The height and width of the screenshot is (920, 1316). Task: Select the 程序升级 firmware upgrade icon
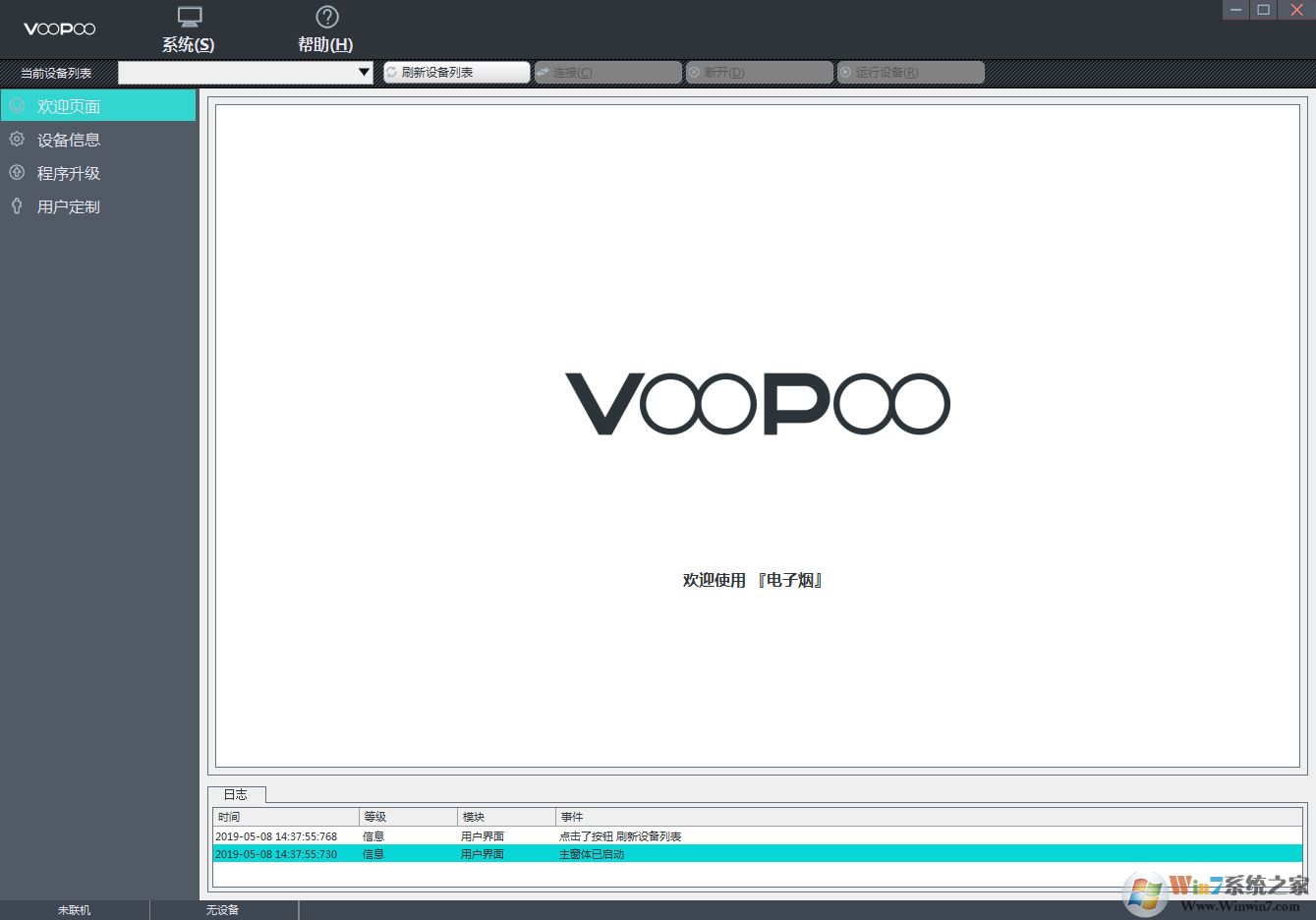coord(16,172)
